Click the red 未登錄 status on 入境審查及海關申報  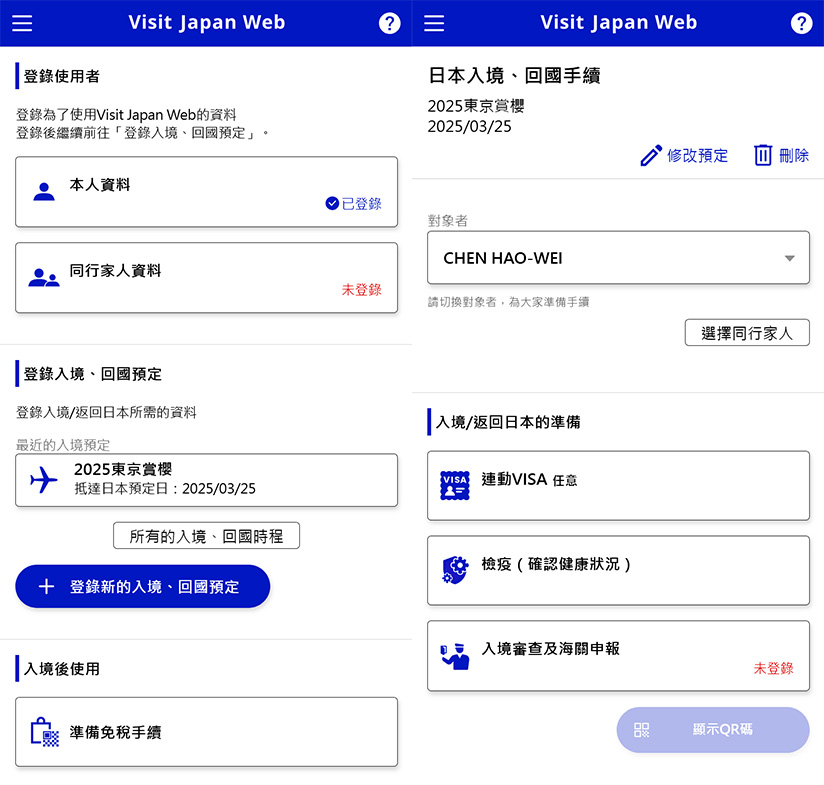pyautogui.click(x=774, y=668)
